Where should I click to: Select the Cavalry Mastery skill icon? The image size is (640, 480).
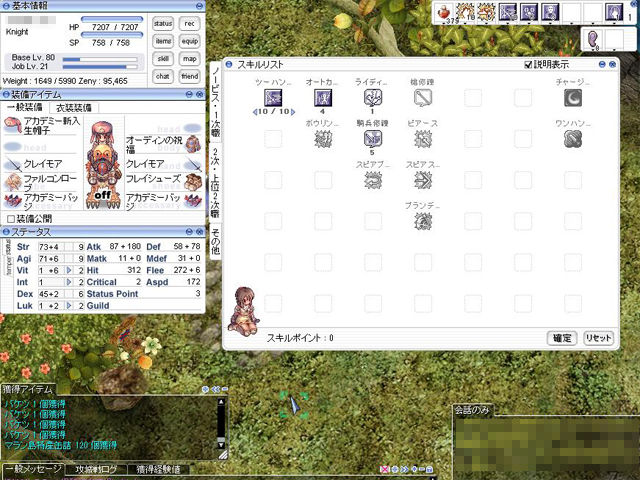[373, 139]
